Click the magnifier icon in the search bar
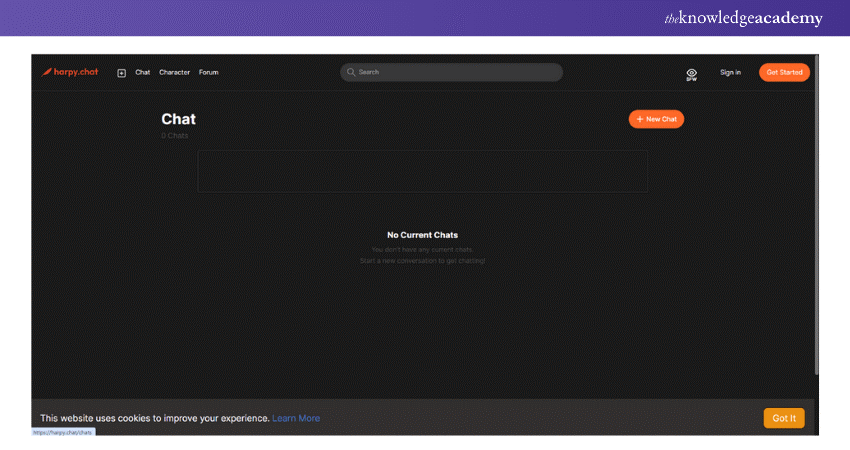850x450 pixels. coord(351,72)
